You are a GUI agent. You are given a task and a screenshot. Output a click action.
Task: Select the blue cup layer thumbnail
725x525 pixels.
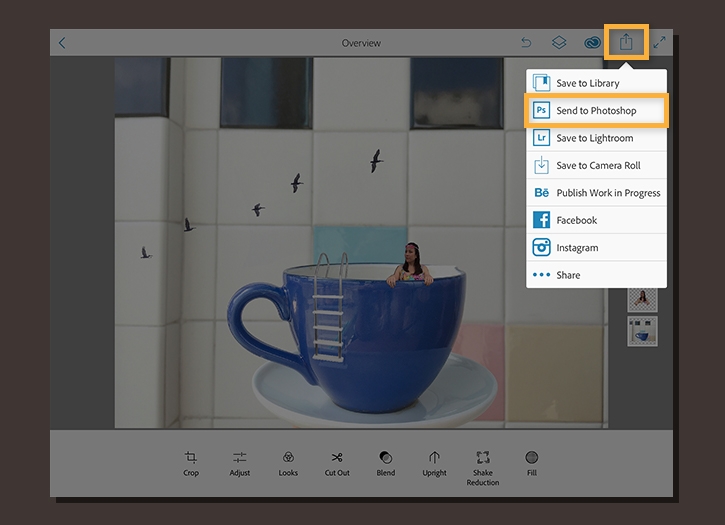[642, 331]
